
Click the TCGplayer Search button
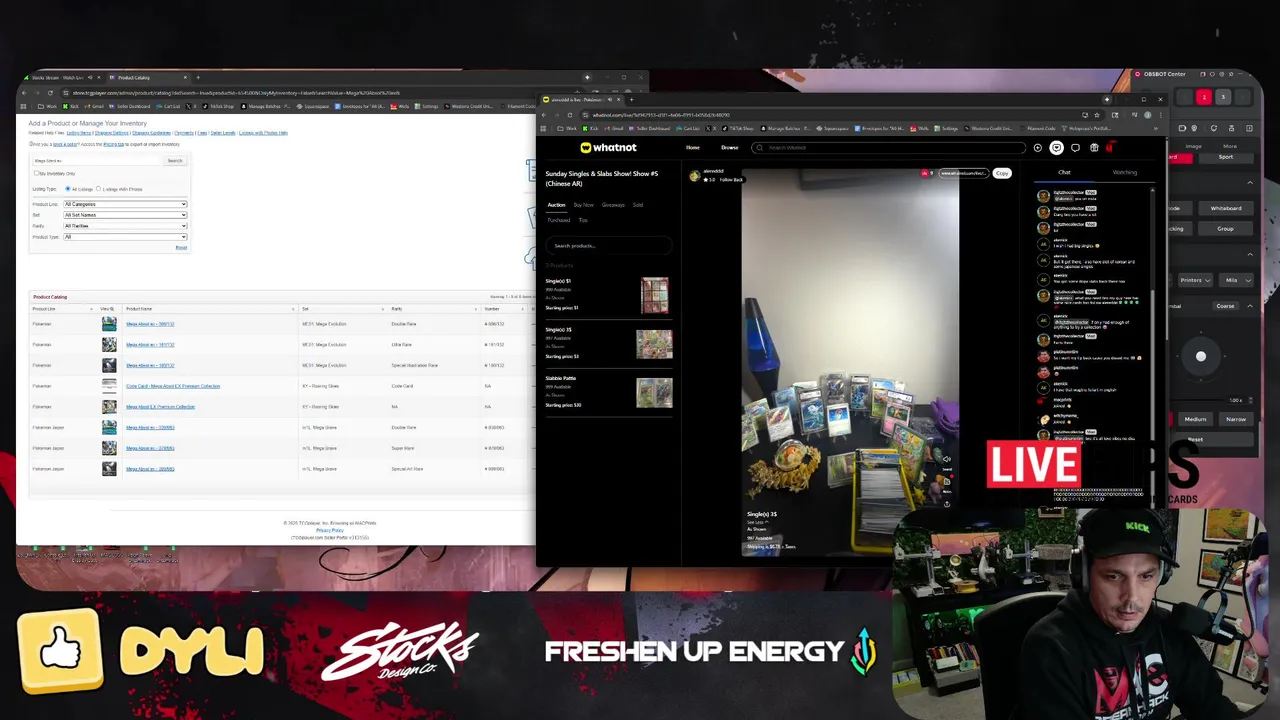point(175,160)
